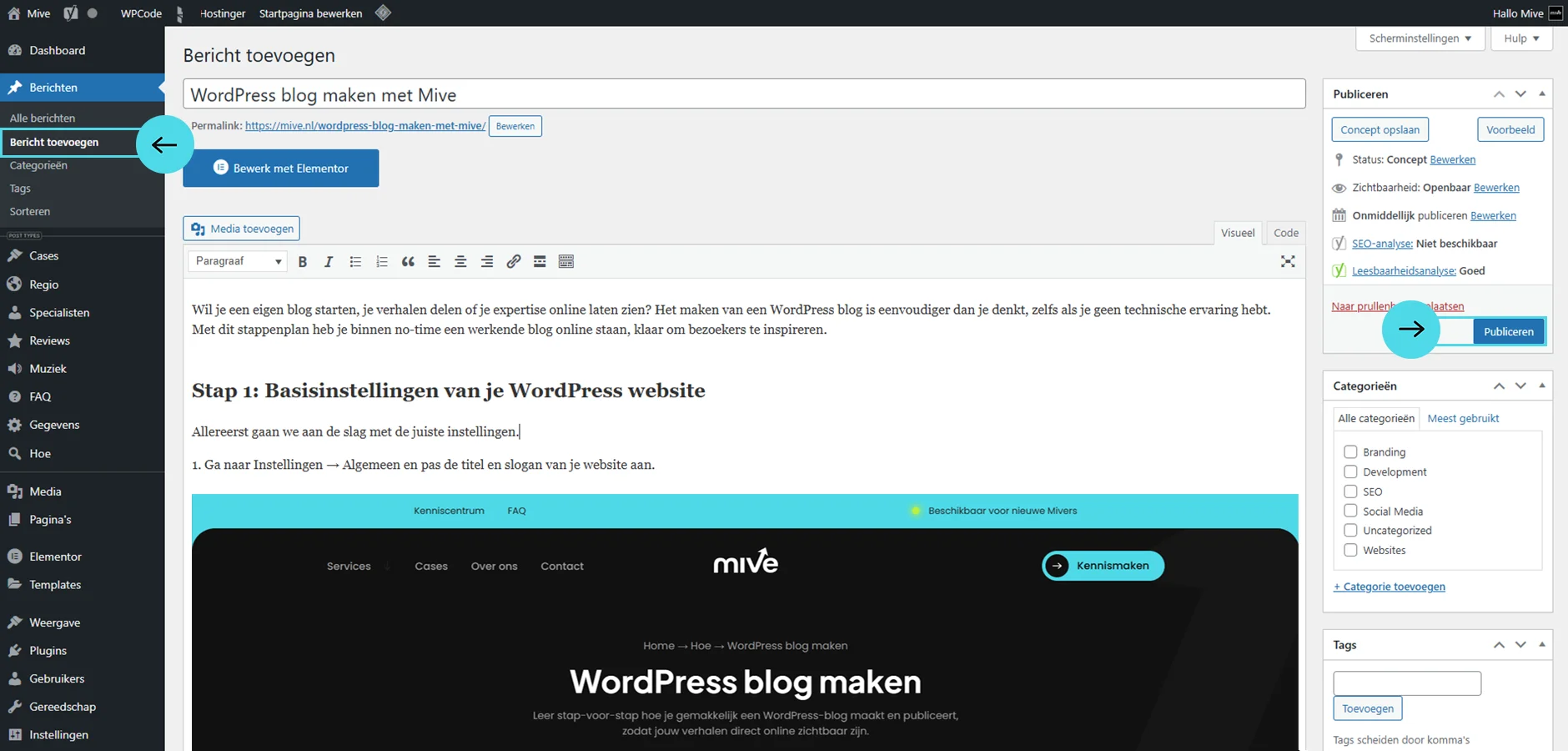The width and height of the screenshot is (1568, 751).
Task: Toggle bold formatting in the editor toolbar
Action: point(303,262)
